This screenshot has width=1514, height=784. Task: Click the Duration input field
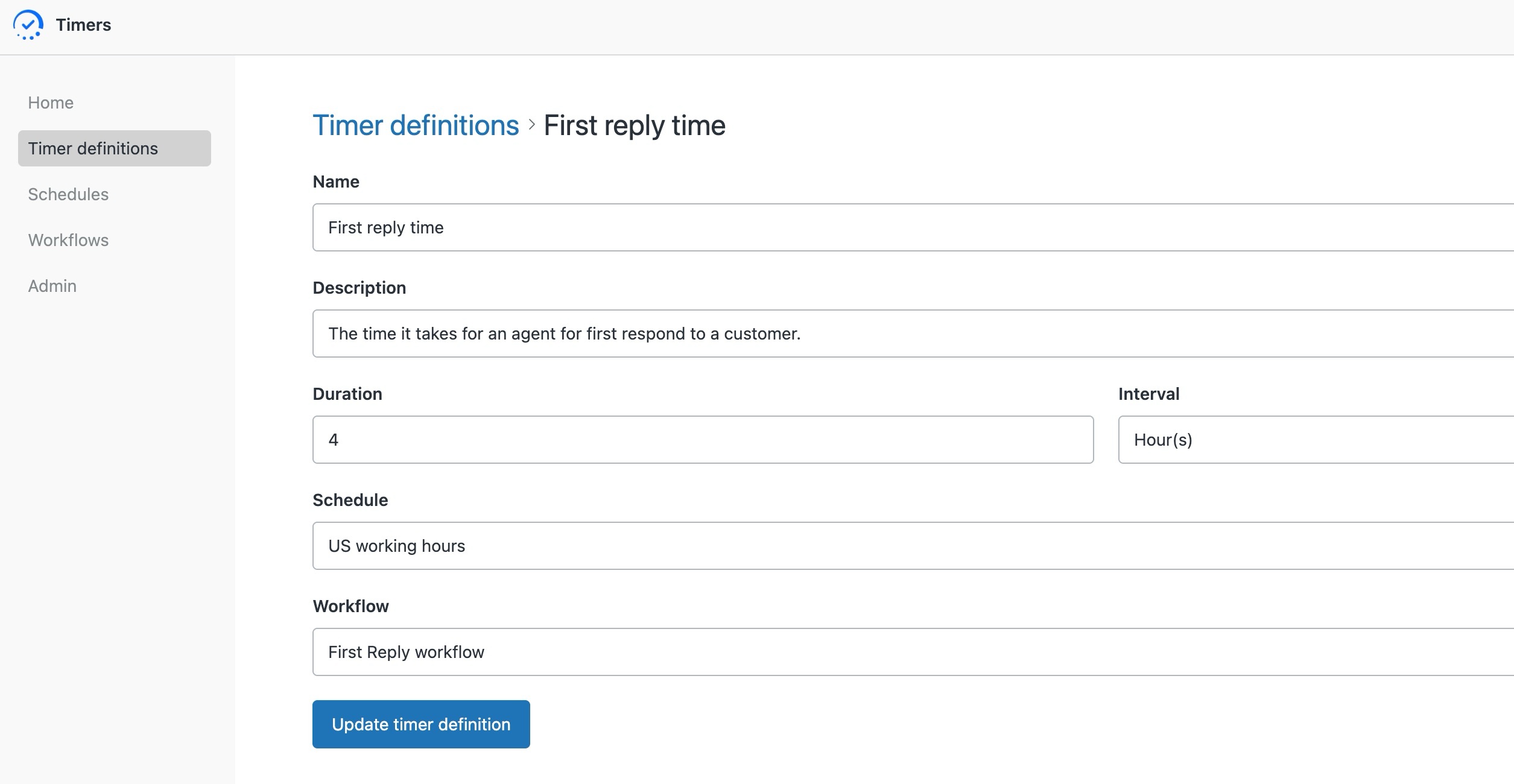pos(703,440)
